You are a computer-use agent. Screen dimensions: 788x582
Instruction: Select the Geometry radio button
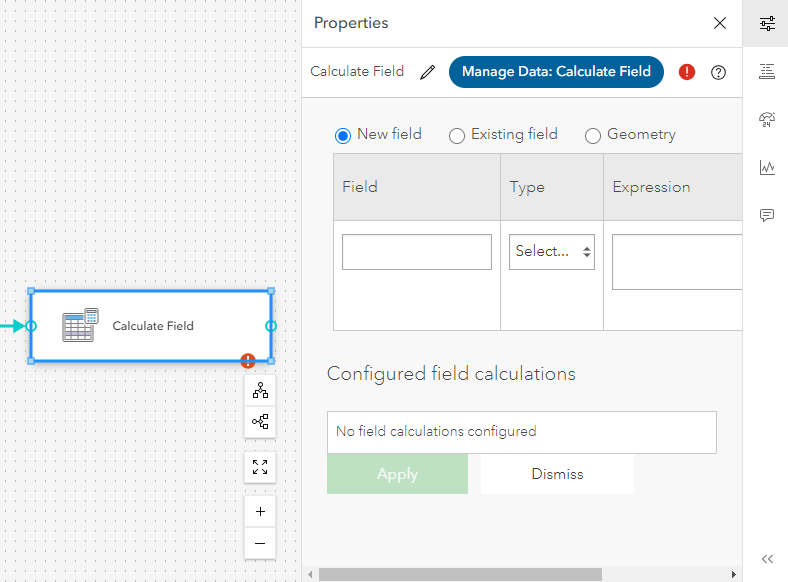coord(593,136)
